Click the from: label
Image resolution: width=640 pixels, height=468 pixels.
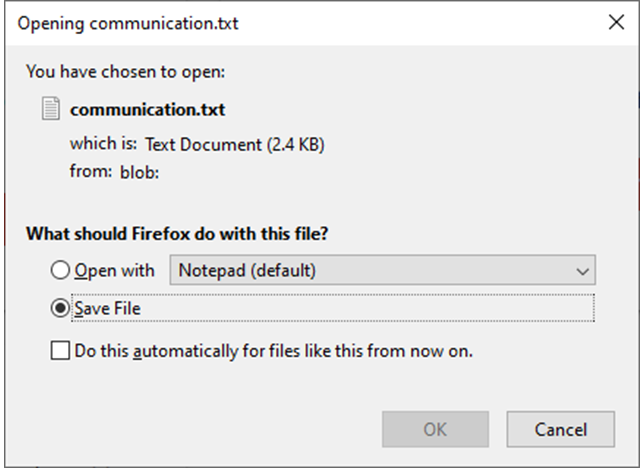coord(90,172)
